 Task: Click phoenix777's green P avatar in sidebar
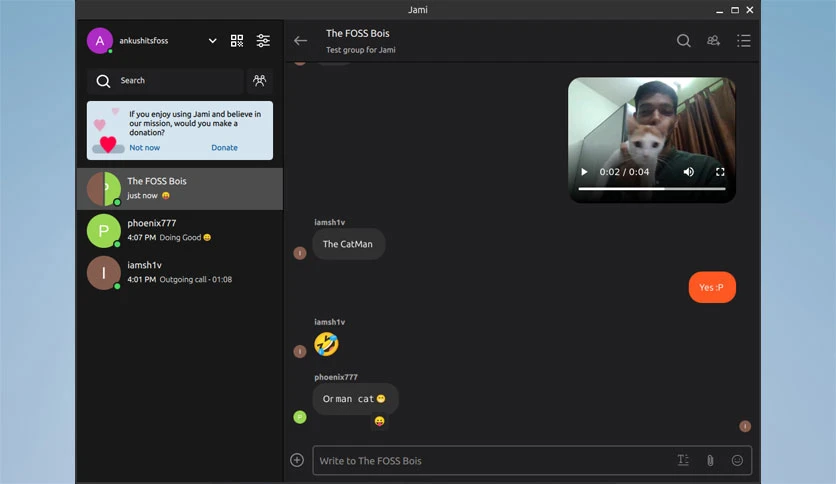[103, 230]
